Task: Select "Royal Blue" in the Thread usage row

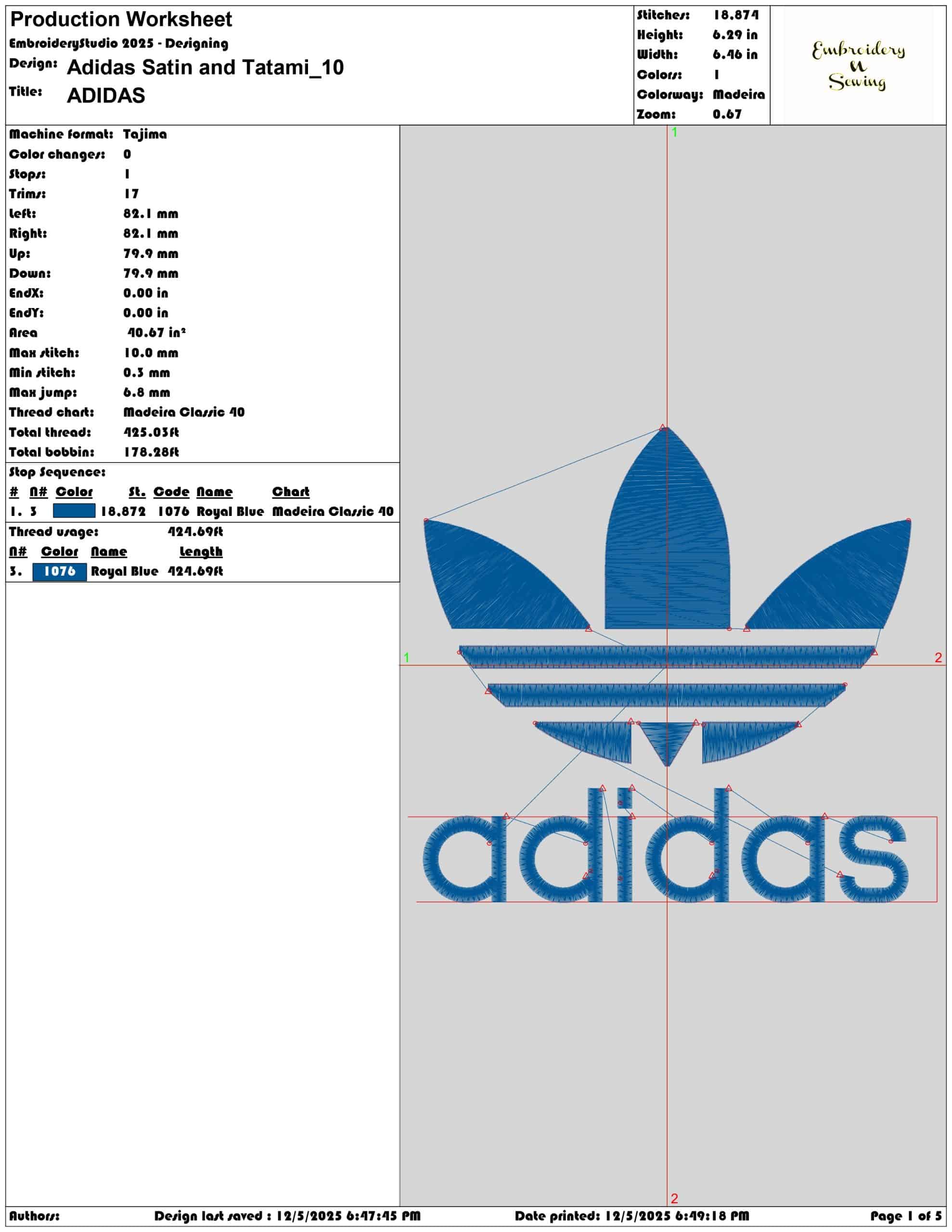Action: click(x=125, y=571)
